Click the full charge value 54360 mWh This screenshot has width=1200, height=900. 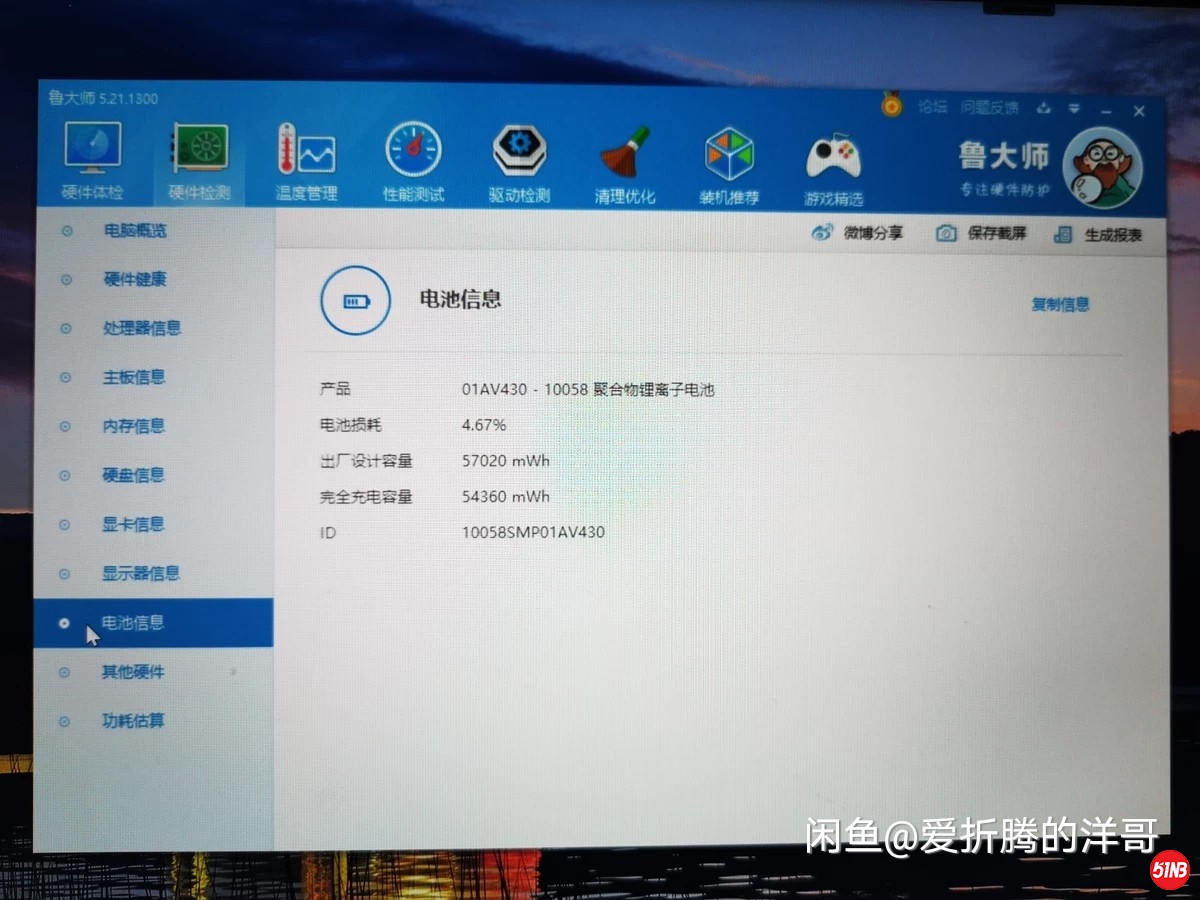pos(505,497)
